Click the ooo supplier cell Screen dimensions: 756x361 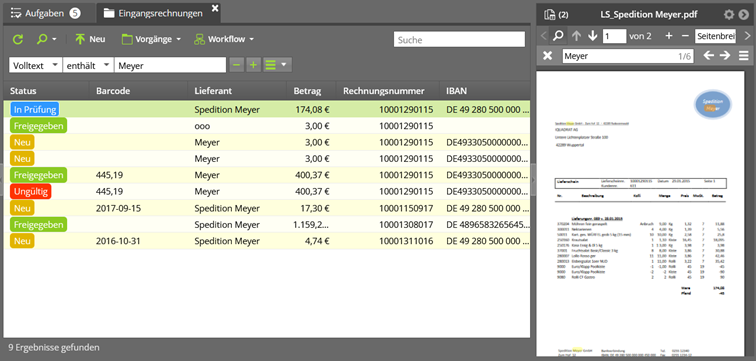point(202,126)
